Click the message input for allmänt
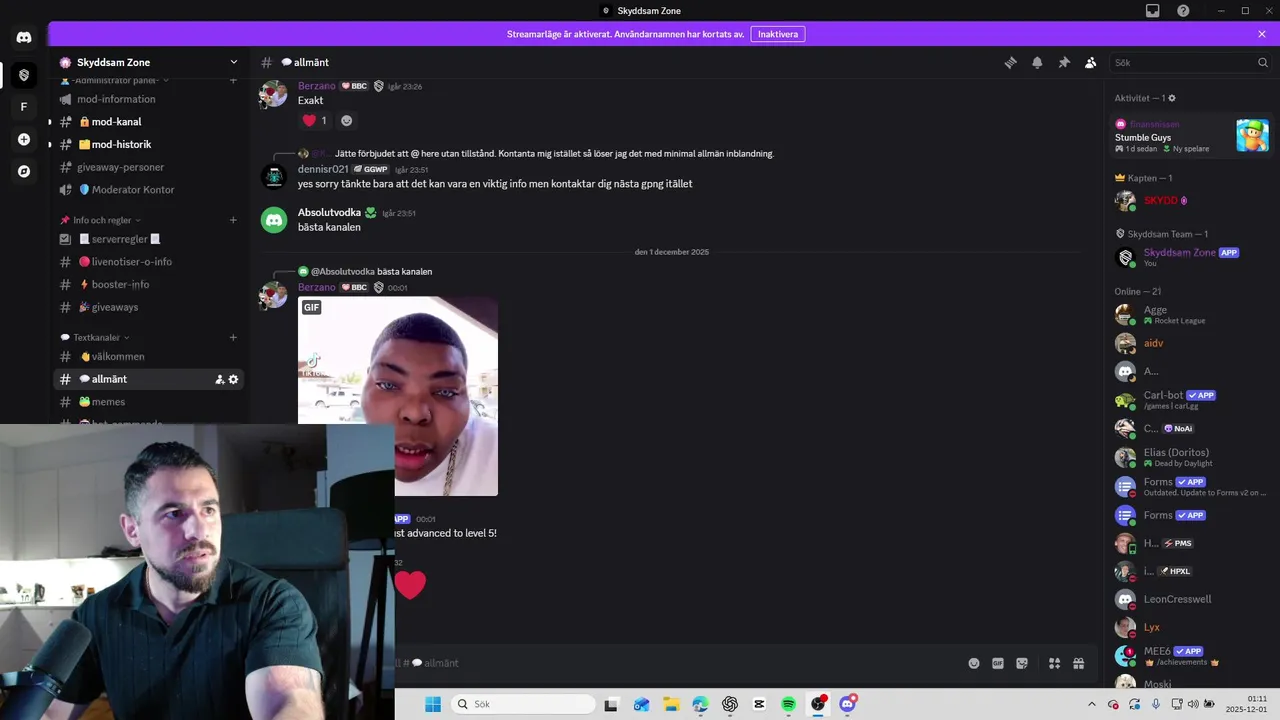Image resolution: width=1280 pixels, height=720 pixels. [x=680, y=663]
